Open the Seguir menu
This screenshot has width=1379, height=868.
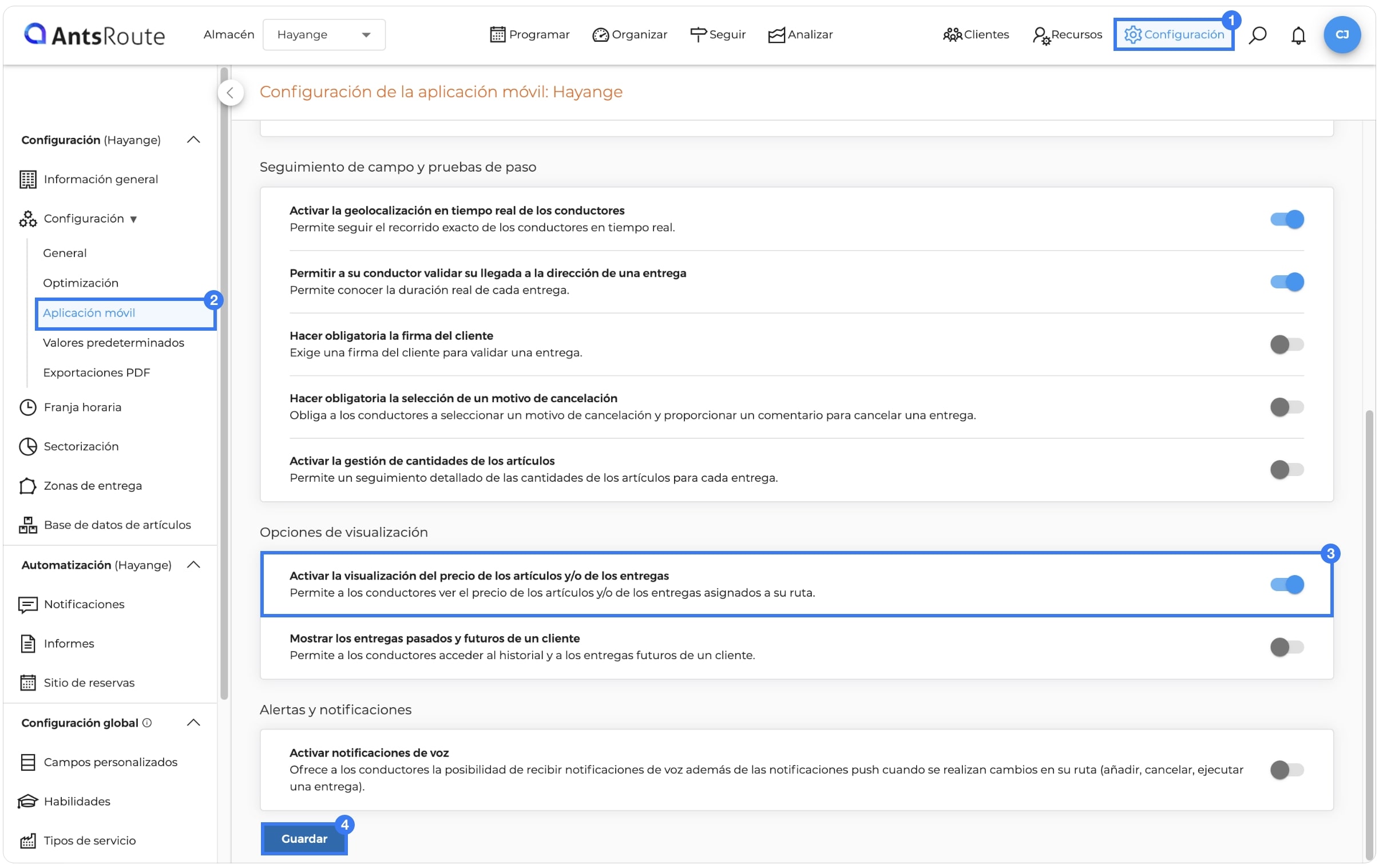pyautogui.click(x=718, y=35)
